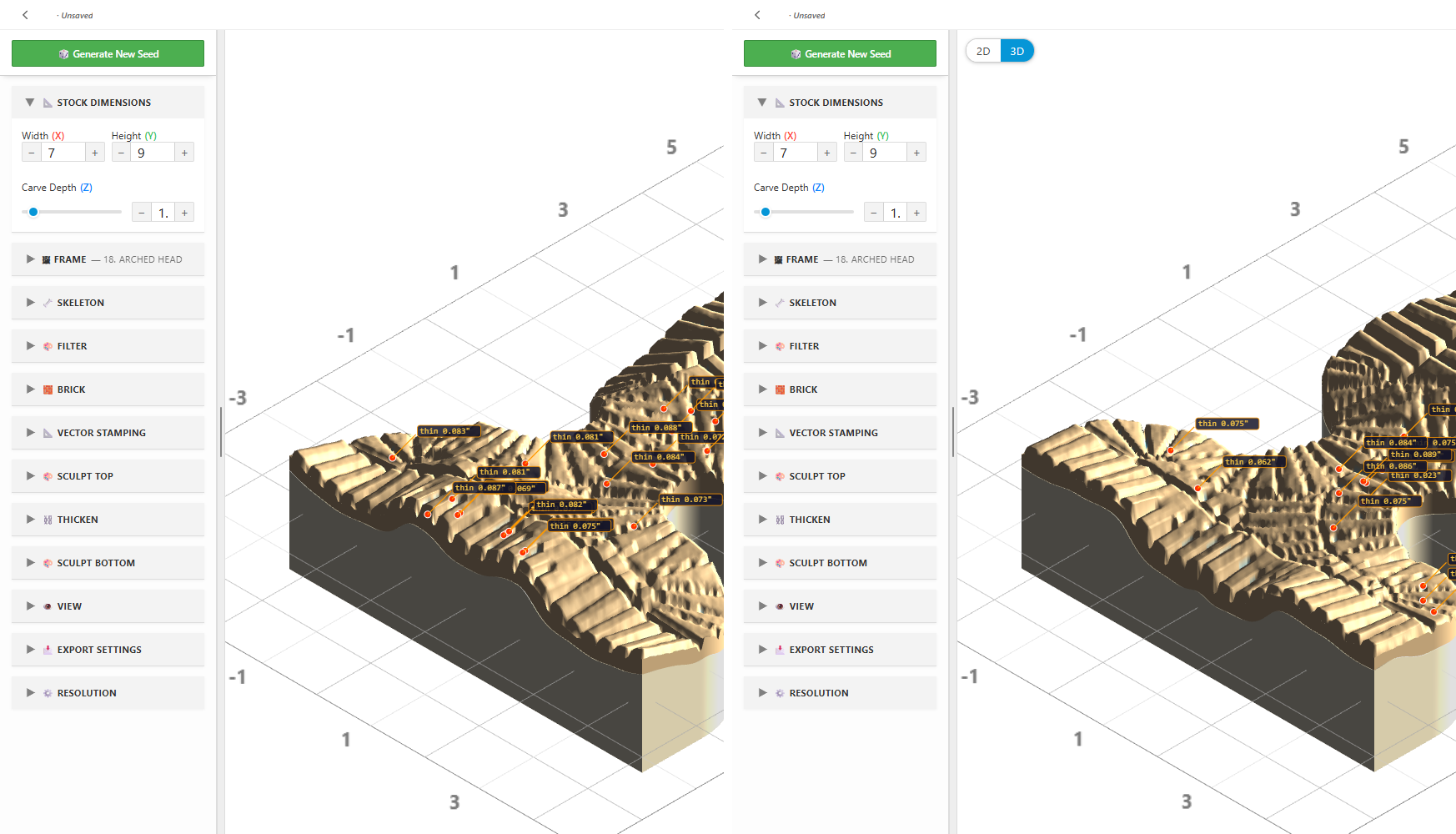This screenshot has width=1456, height=834.
Task: Expand Sculpt Bottom in the left panel
Action: (x=30, y=563)
